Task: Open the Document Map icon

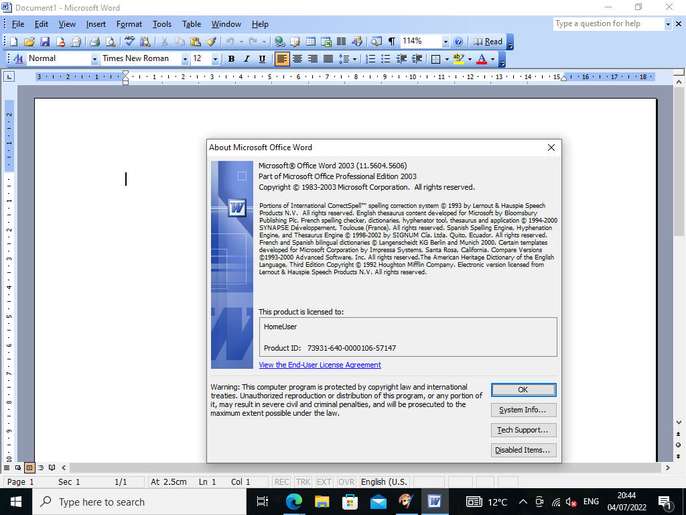Action: (x=376, y=42)
